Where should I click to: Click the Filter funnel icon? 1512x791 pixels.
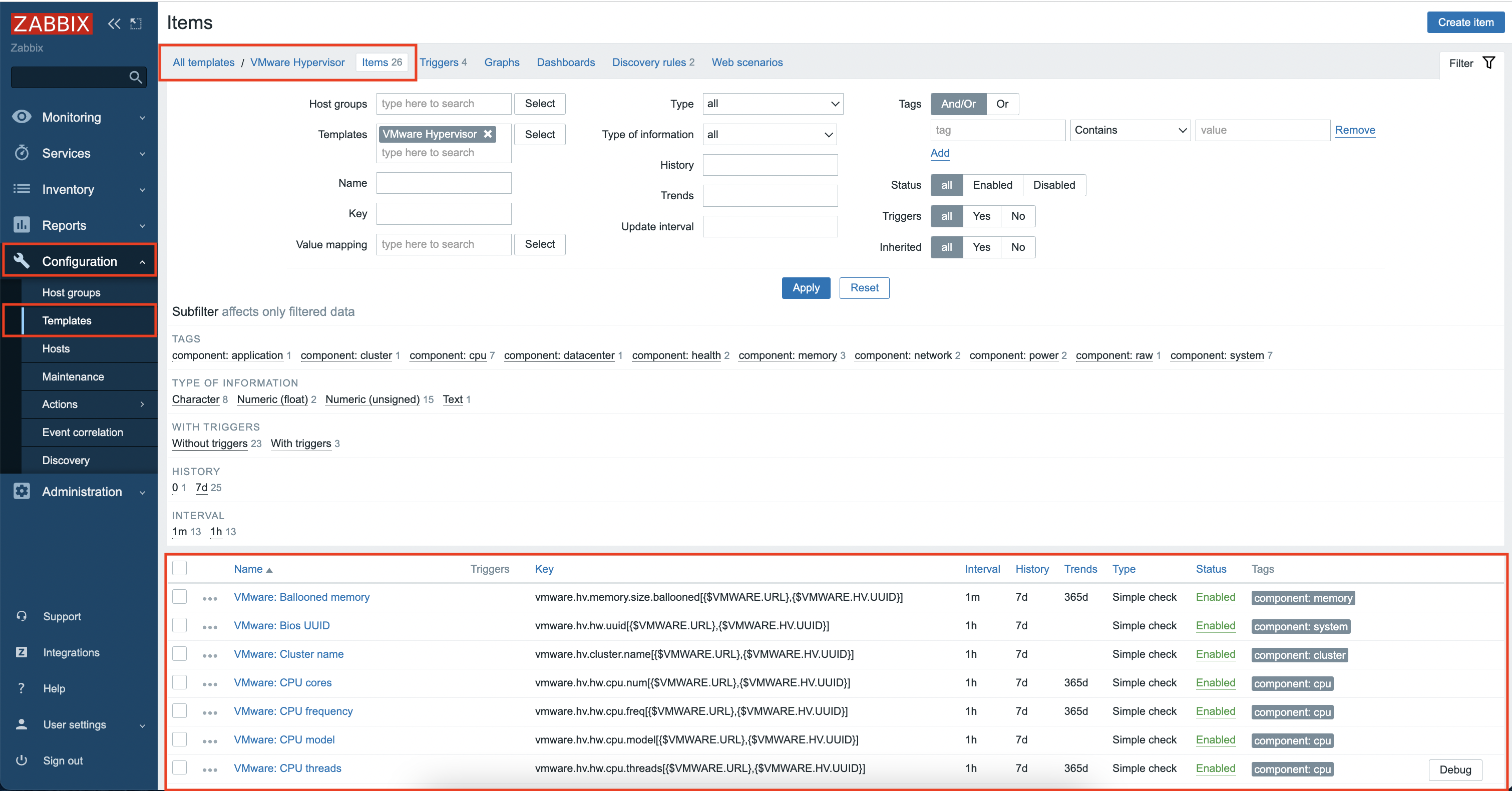tap(1488, 63)
